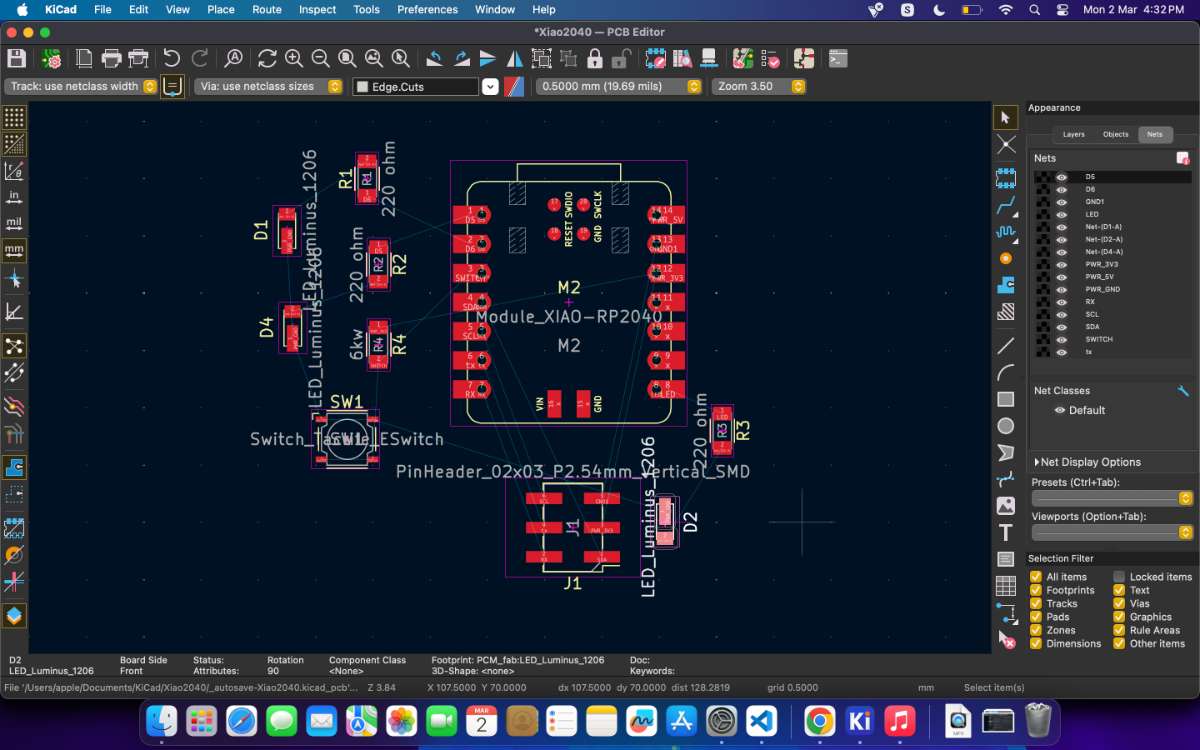The width and height of the screenshot is (1200, 750).
Task: Open Net Classes wrench settings
Action: point(1183,391)
